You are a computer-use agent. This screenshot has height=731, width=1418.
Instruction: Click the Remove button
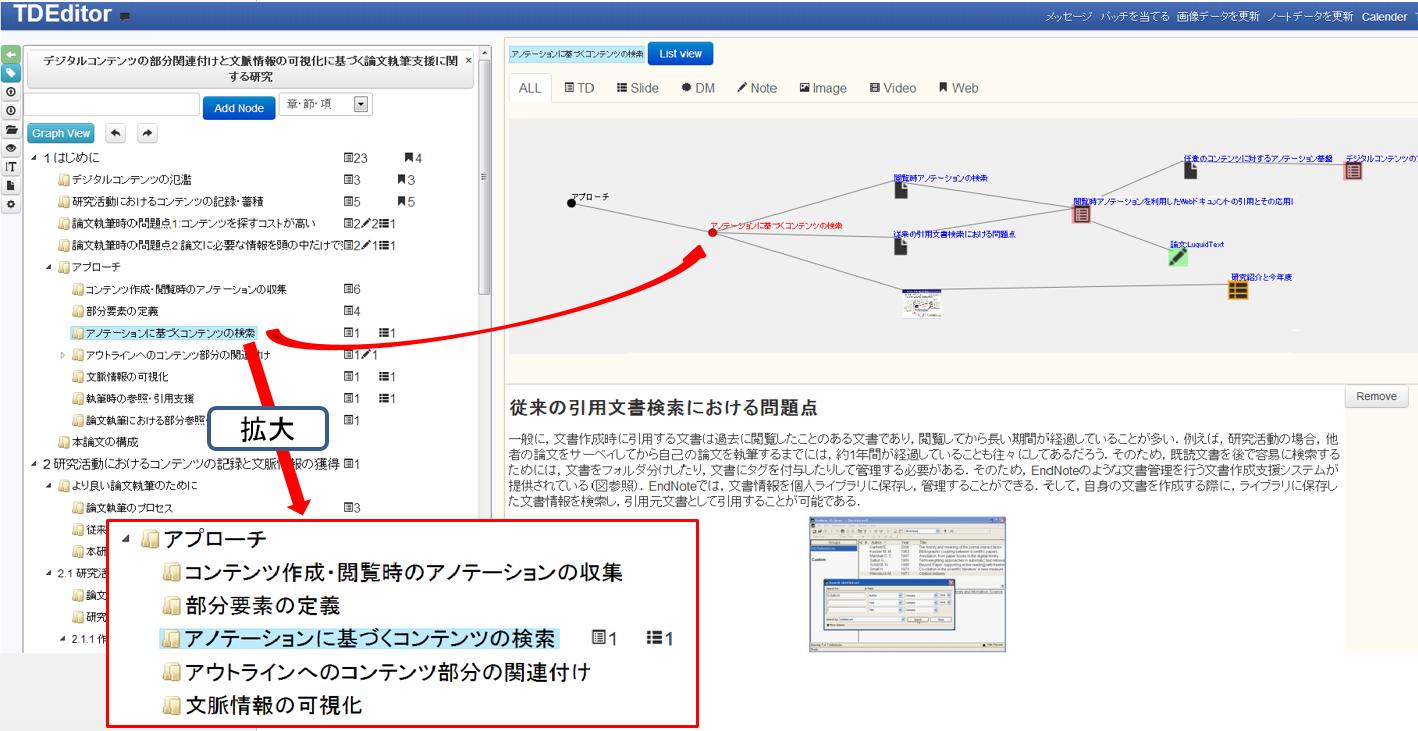coord(1376,396)
